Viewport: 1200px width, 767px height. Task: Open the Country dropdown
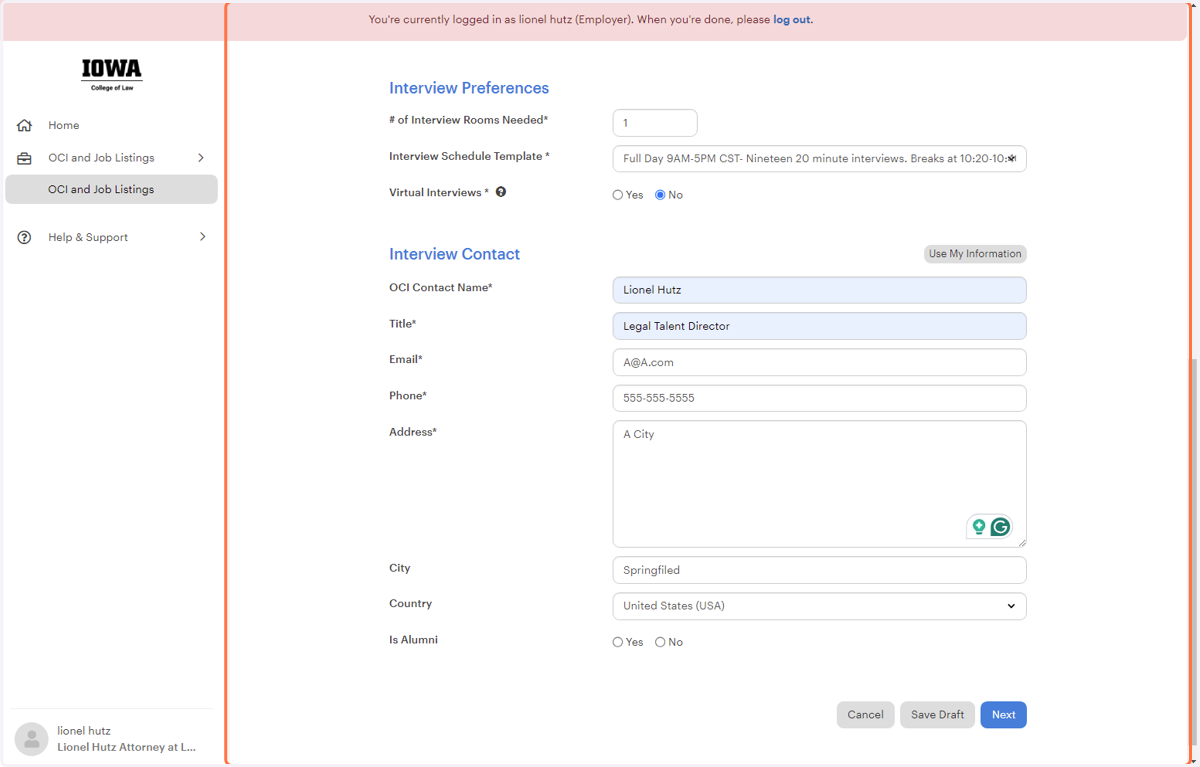(x=819, y=606)
